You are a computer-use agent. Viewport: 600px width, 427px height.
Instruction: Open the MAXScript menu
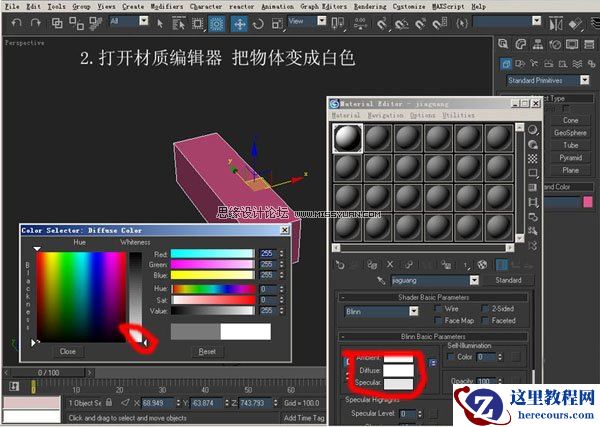pos(448,7)
